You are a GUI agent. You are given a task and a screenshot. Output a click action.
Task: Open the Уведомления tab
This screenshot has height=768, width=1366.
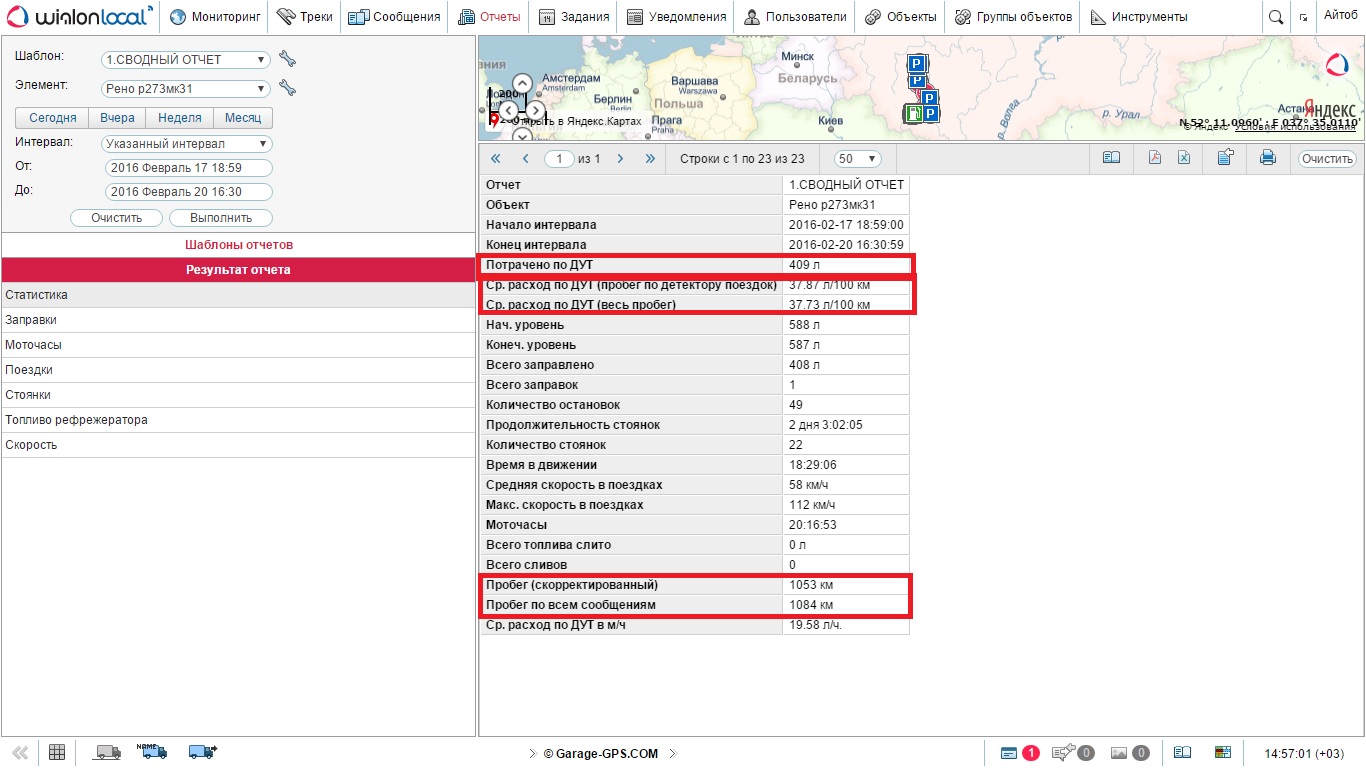coord(676,17)
